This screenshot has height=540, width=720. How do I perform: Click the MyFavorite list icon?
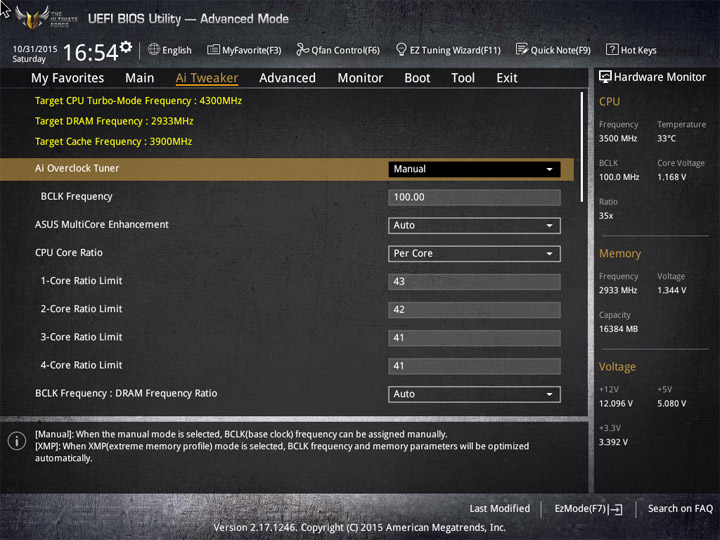213,49
